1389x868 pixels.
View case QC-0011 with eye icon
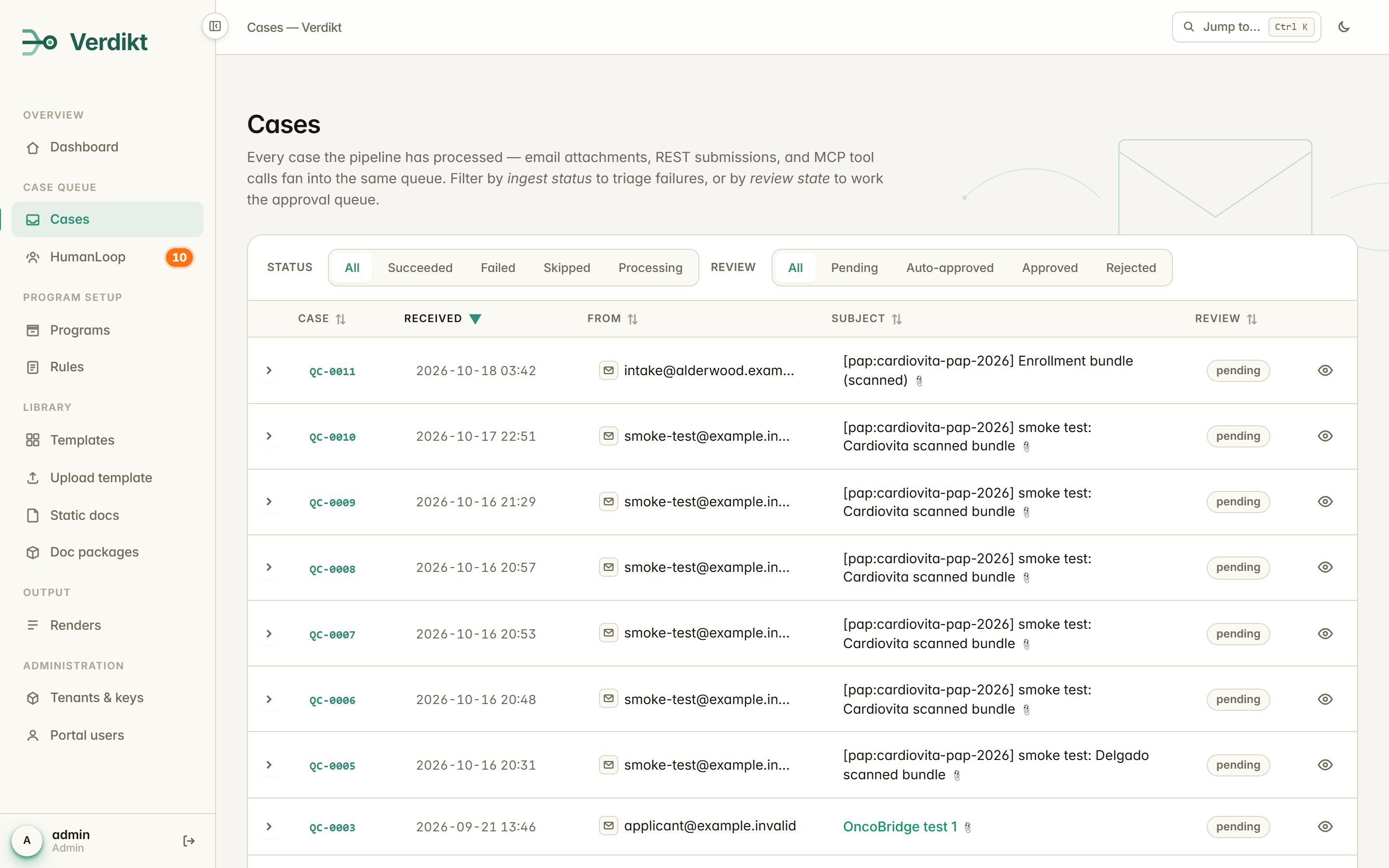click(1325, 370)
